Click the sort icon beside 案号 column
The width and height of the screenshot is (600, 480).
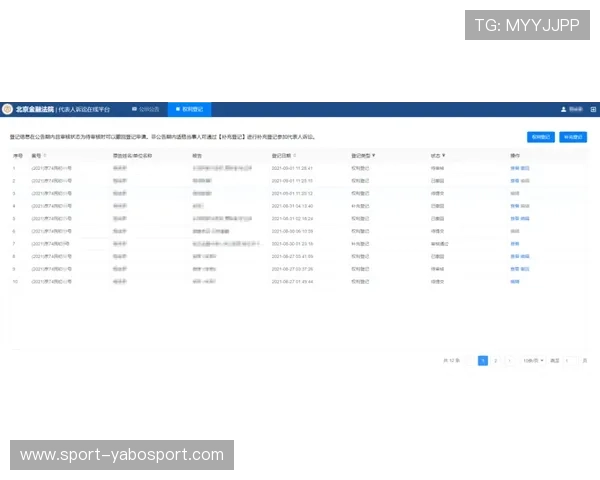click(45, 156)
